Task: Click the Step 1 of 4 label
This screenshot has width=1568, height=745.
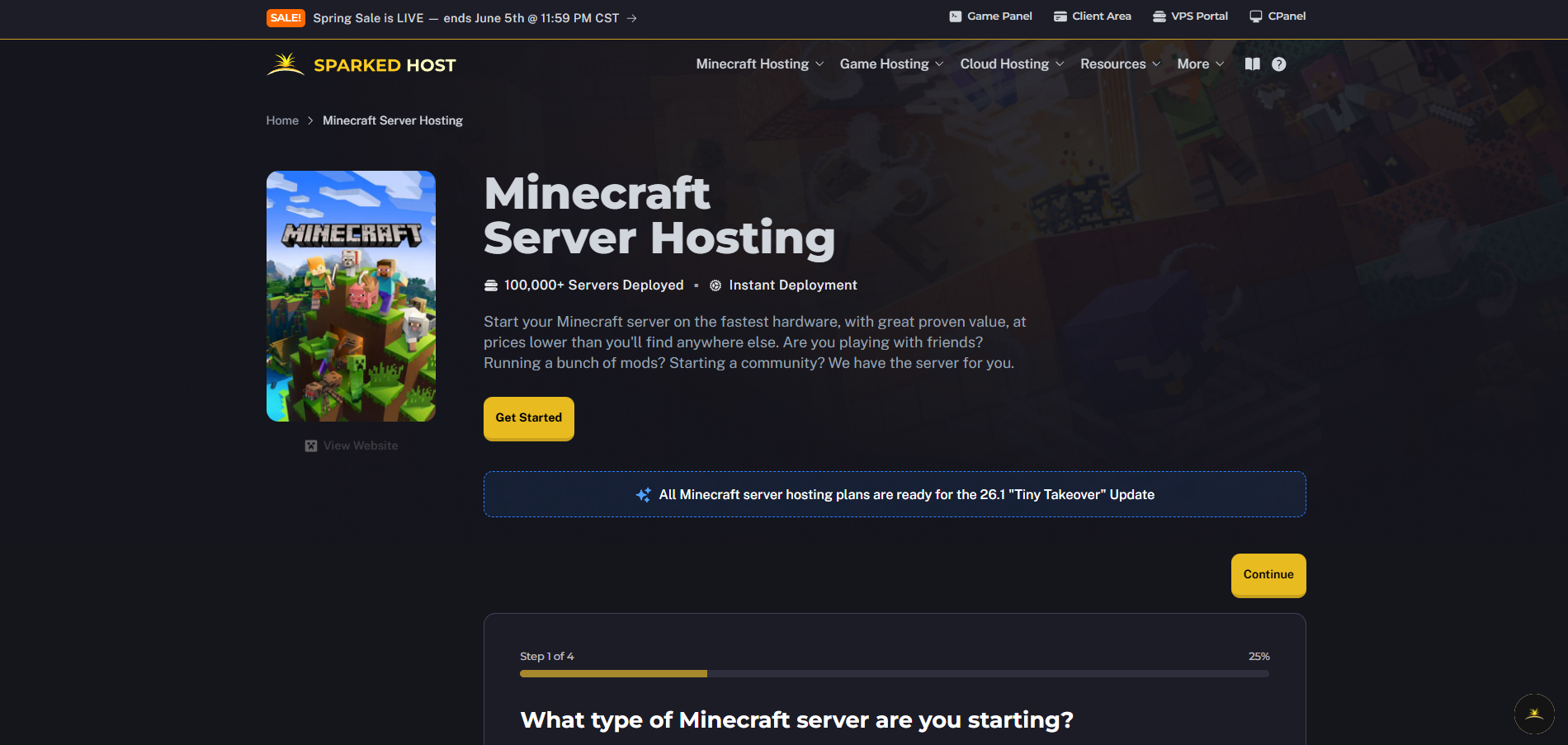Action: click(547, 657)
